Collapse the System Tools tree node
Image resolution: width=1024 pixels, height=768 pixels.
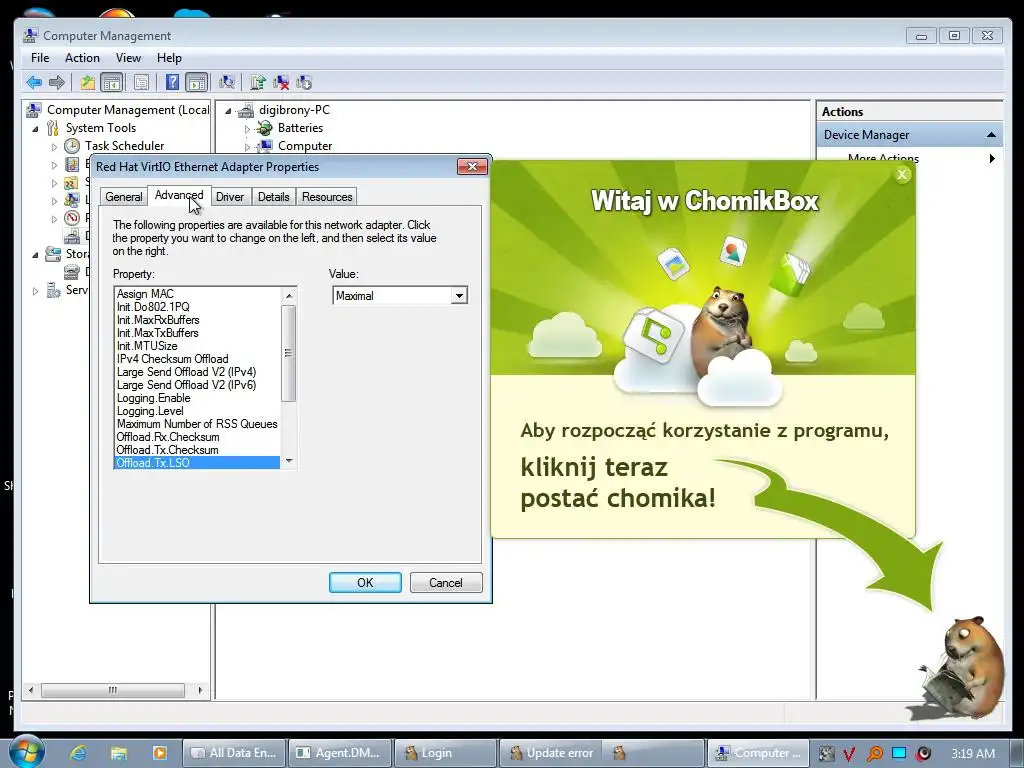(35, 129)
